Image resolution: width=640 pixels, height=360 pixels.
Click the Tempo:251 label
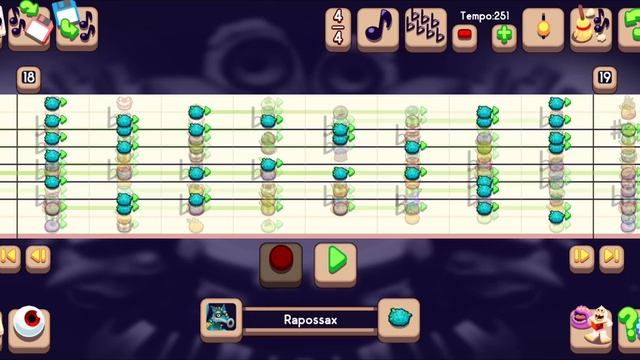(484, 16)
